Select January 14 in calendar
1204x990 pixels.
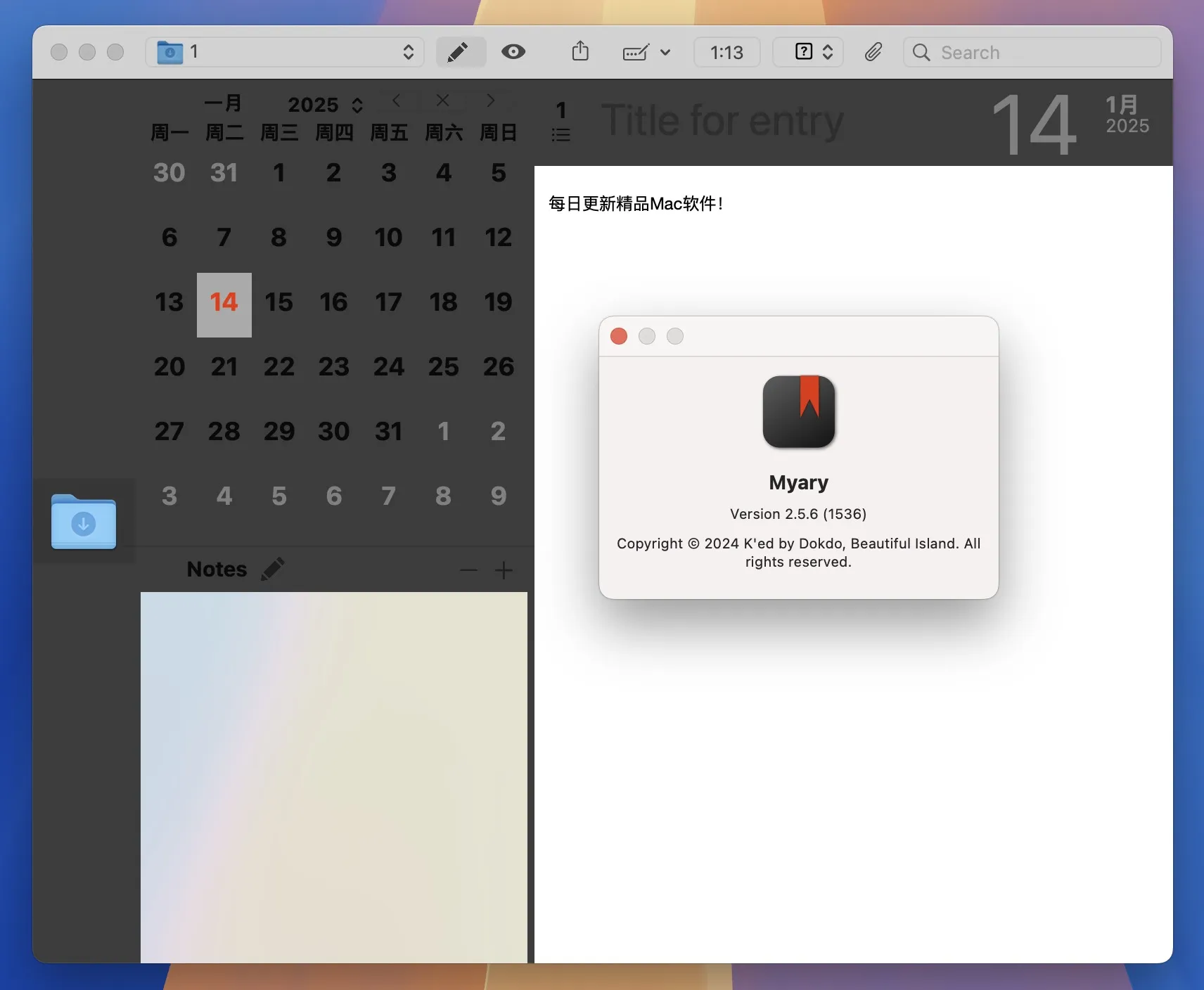click(x=224, y=304)
